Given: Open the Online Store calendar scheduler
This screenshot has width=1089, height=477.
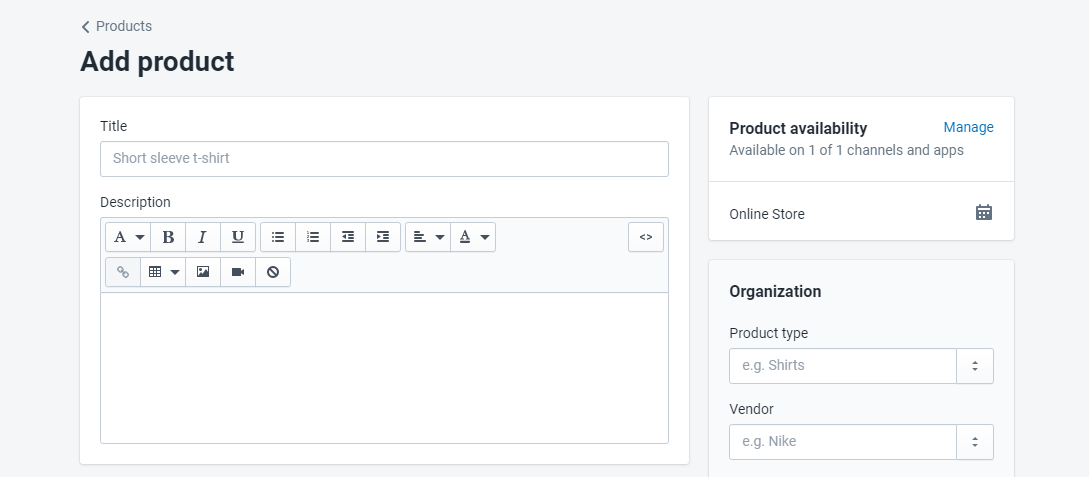Looking at the screenshot, I should tap(984, 212).
